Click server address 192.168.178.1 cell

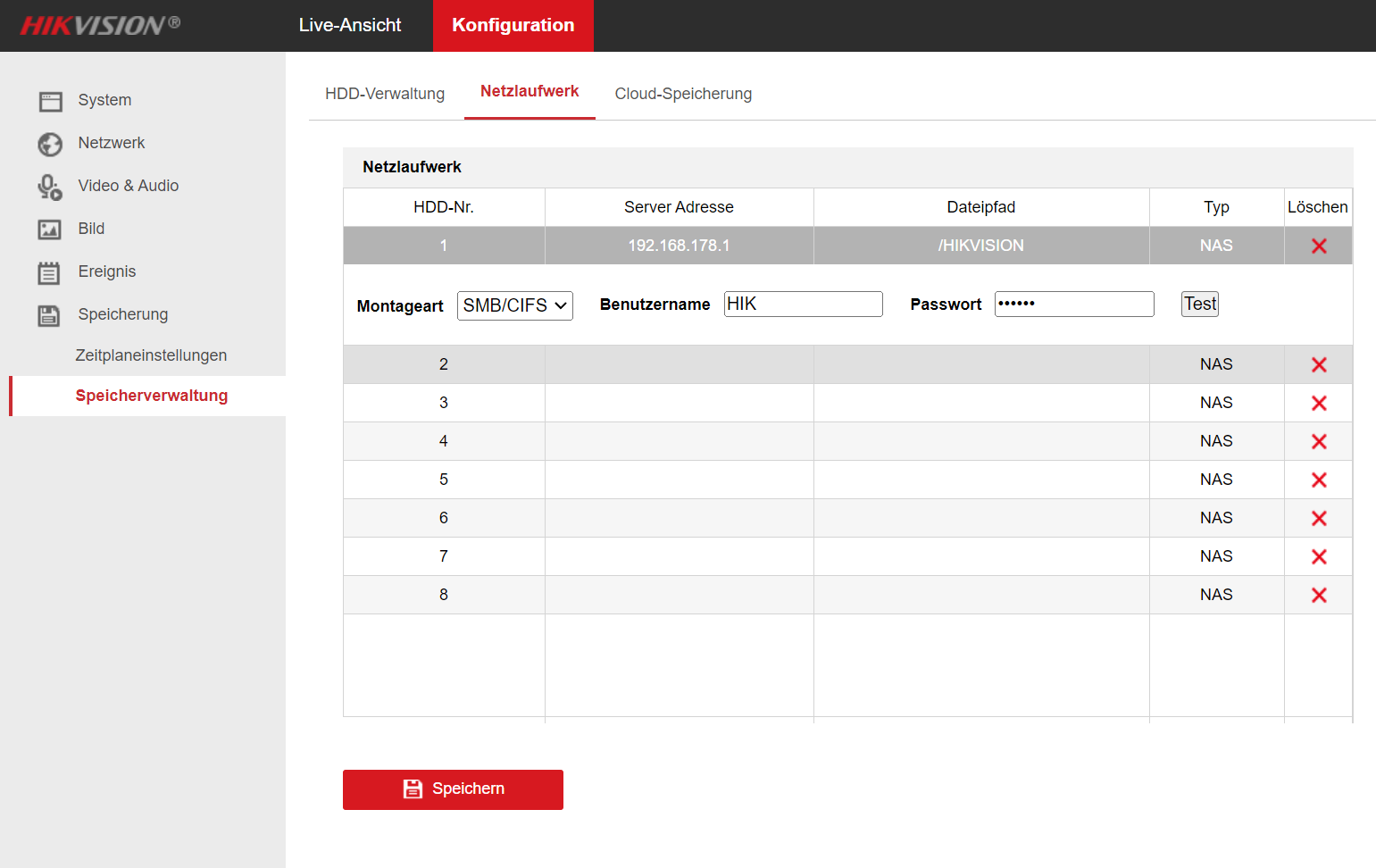point(679,246)
